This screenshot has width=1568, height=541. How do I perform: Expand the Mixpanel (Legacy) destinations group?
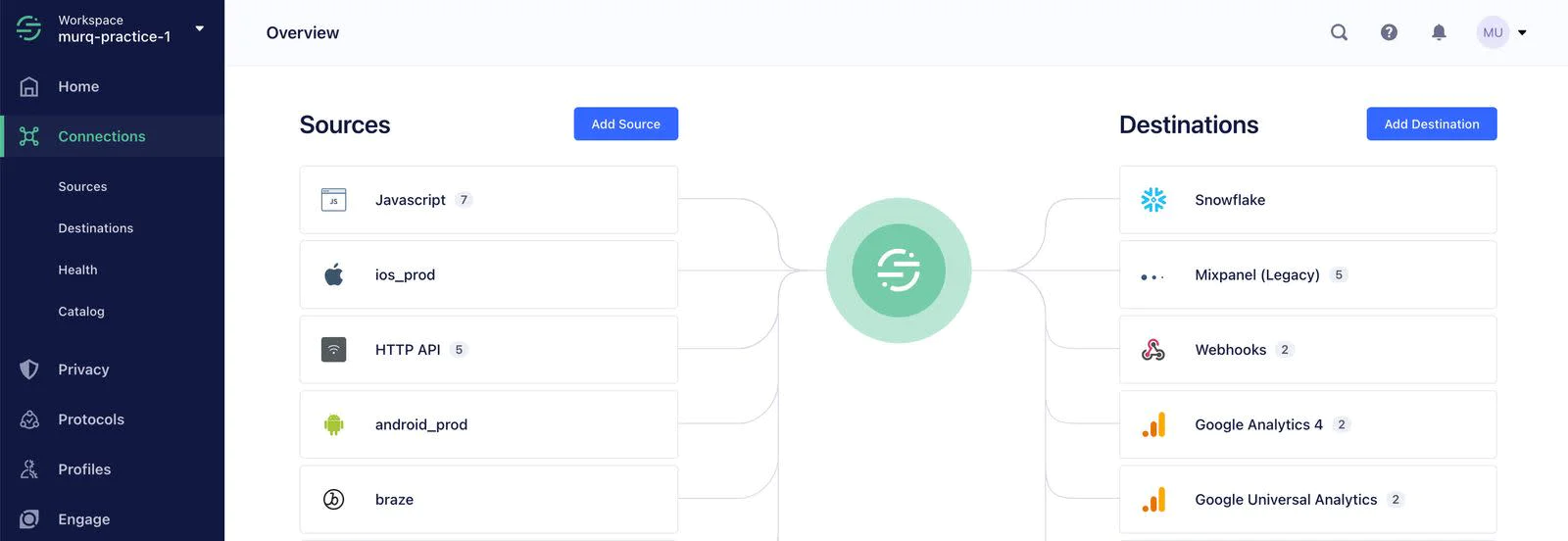click(x=1339, y=275)
